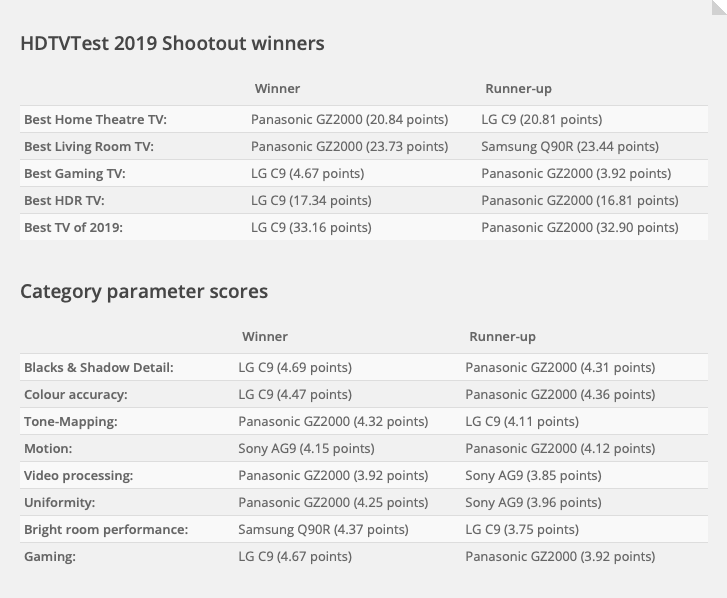This screenshot has height=598, width=727.
Task: Click Samsung Q90R (4.37 points) cell
Action: point(323,530)
